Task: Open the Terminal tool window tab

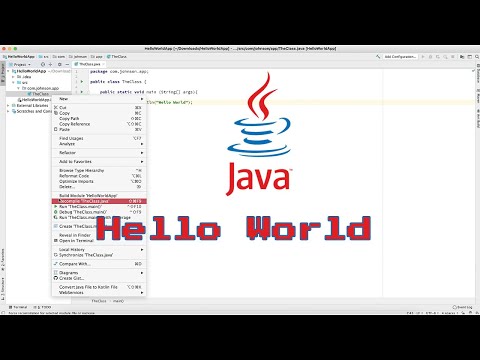Action: pos(18,307)
